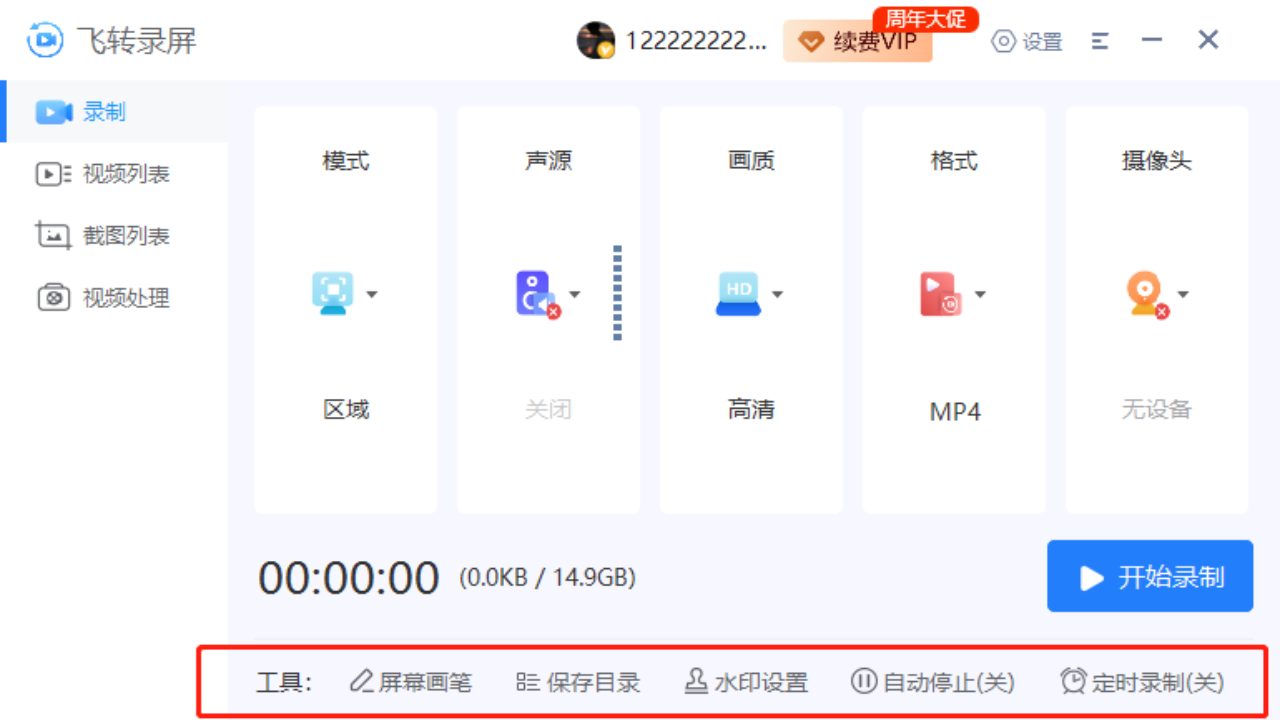Expand the 格式 format dropdown
Screen dimensions: 1280x720
point(981,293)
